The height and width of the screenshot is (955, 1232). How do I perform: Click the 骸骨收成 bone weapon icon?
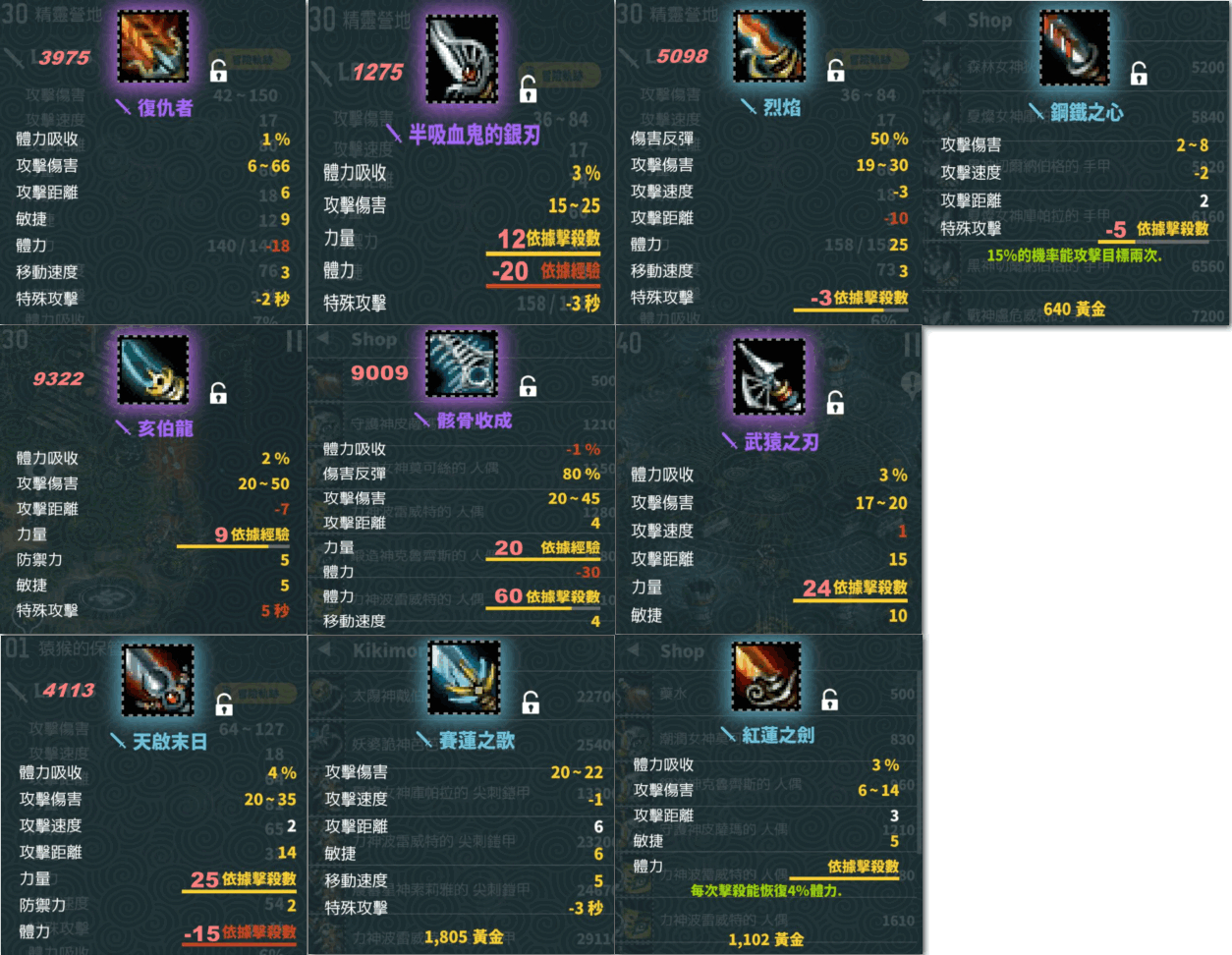pos(463,364)
